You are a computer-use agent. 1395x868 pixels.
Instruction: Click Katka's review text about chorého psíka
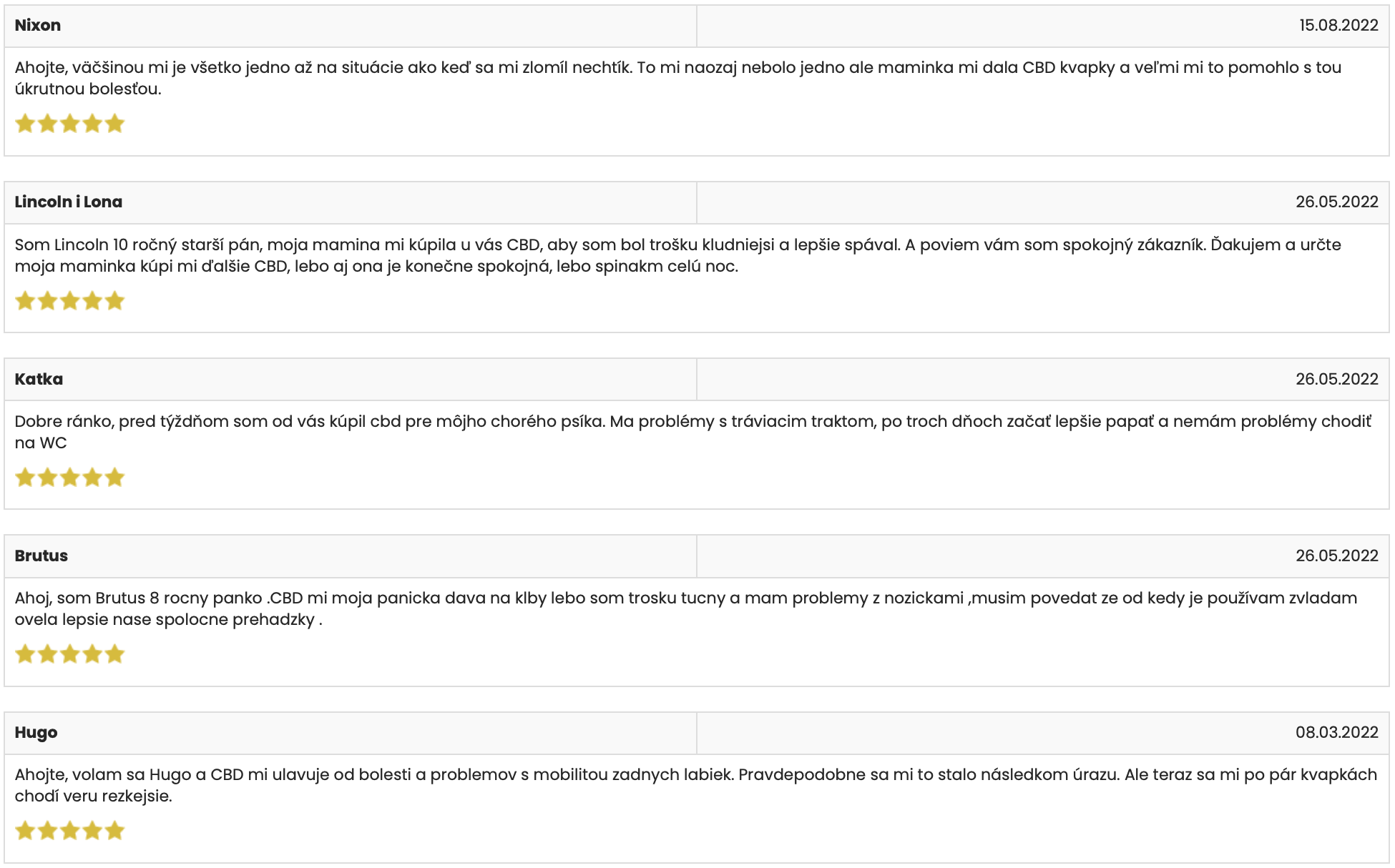[x=693, y=432]
